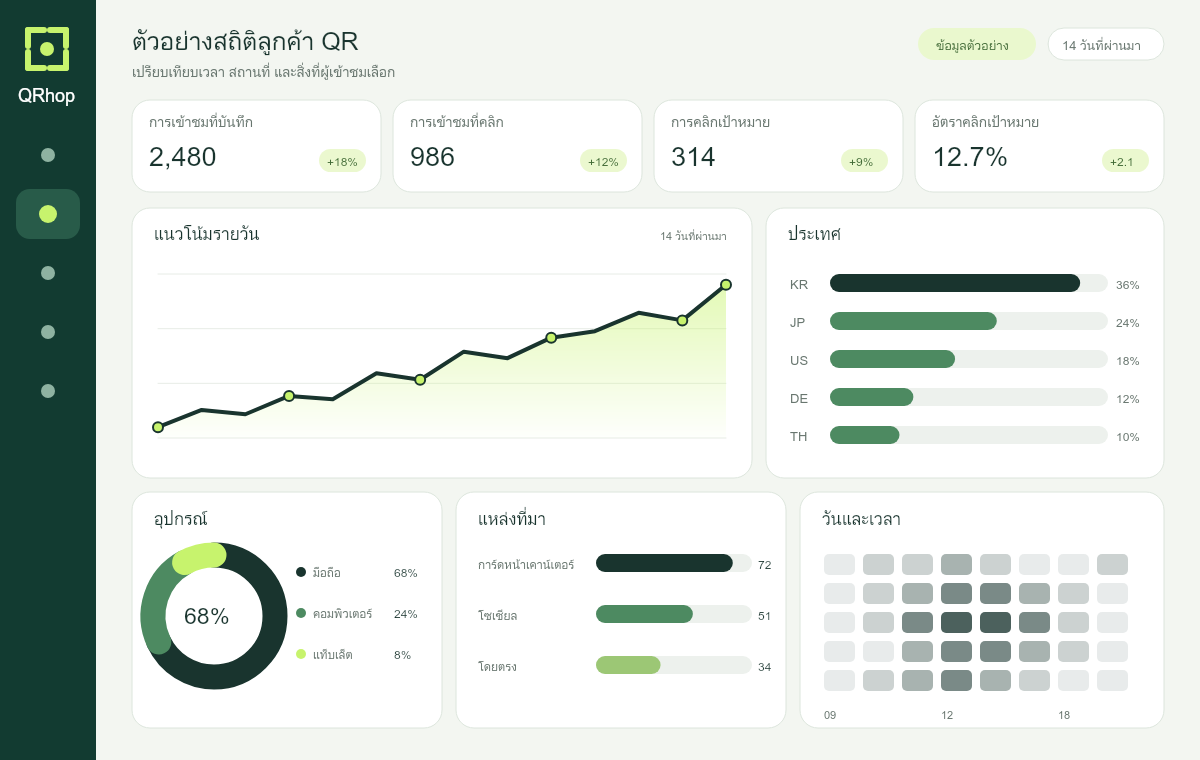Select the 36% value beside the KR bar

click(x=1128, y=285)
